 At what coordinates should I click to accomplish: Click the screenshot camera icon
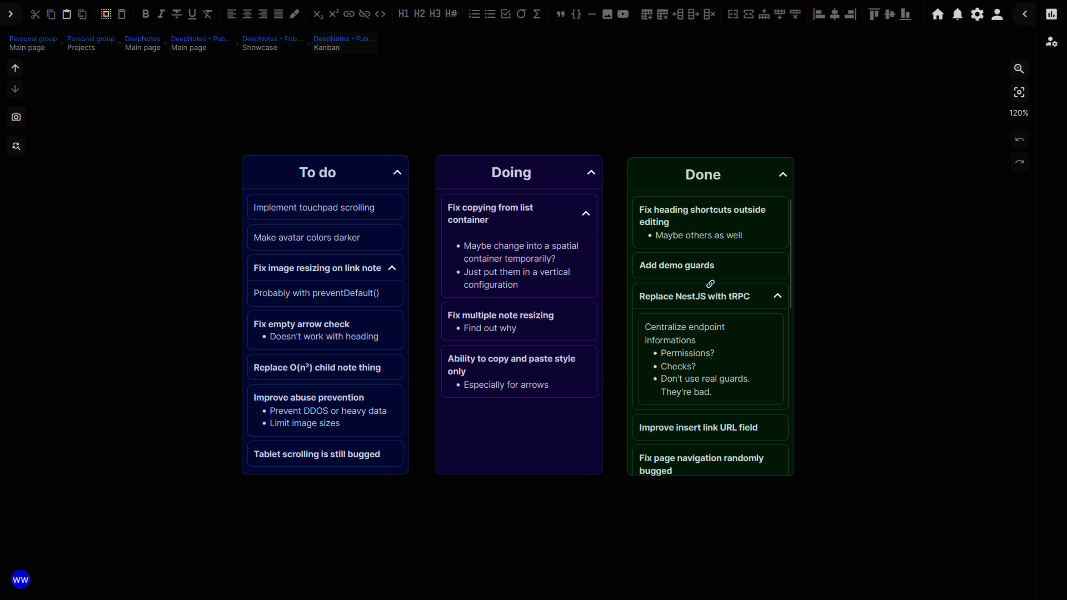16,117
